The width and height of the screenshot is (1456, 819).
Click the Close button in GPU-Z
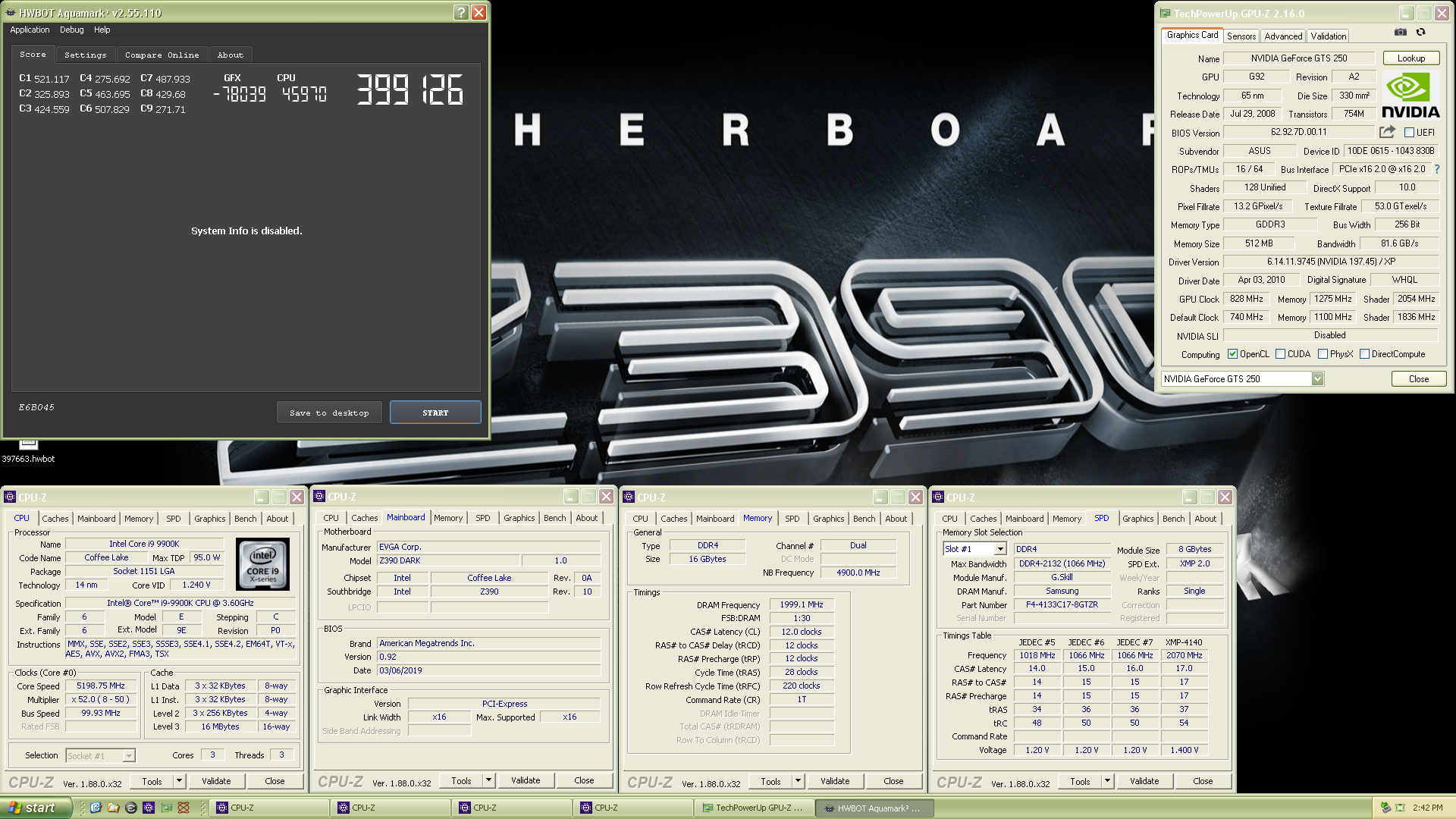click(1419, 379)
